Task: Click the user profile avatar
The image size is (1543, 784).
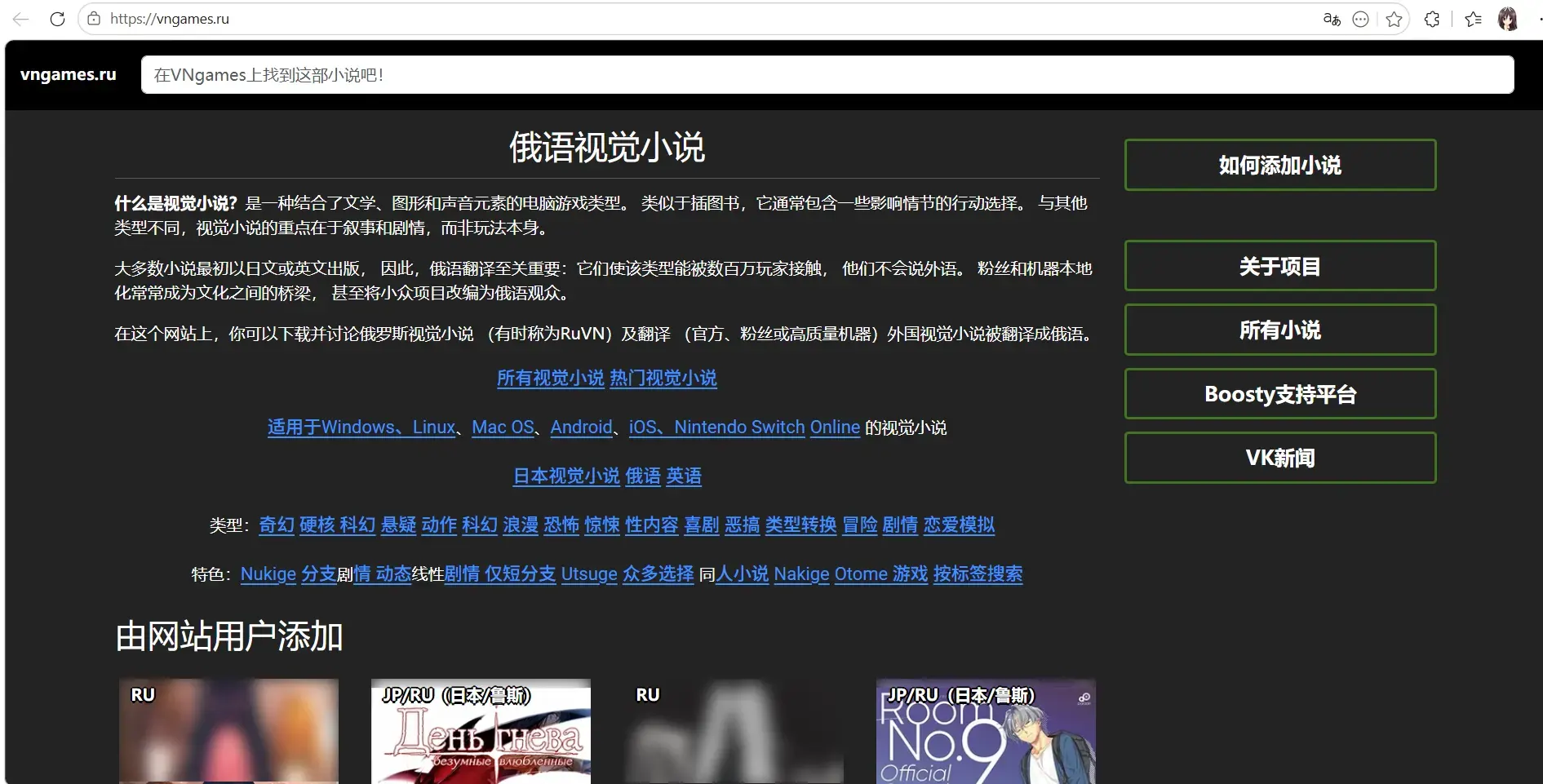Action: click(x=1508, y=19)
